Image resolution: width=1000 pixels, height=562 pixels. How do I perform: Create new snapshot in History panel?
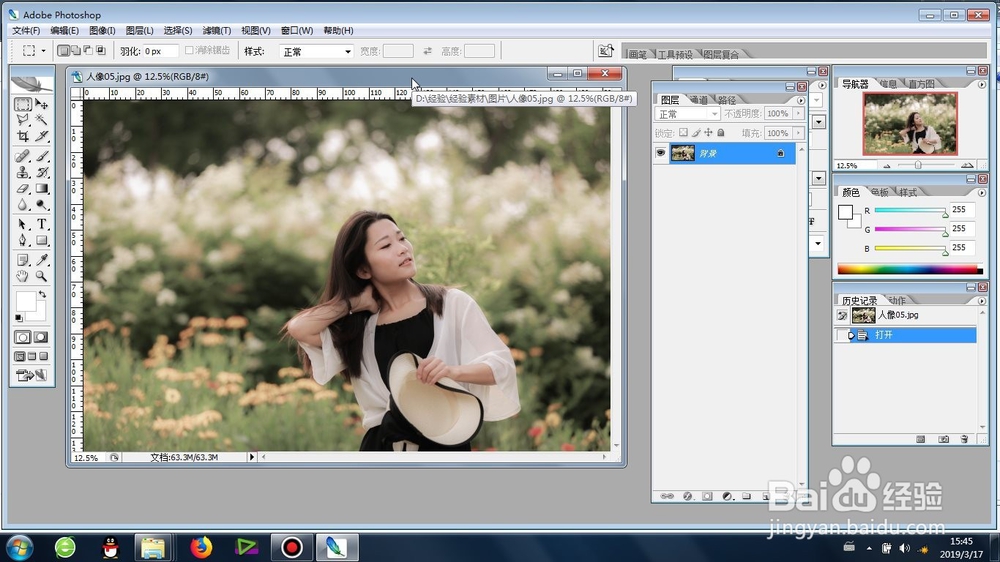click(x=943, y=439)
